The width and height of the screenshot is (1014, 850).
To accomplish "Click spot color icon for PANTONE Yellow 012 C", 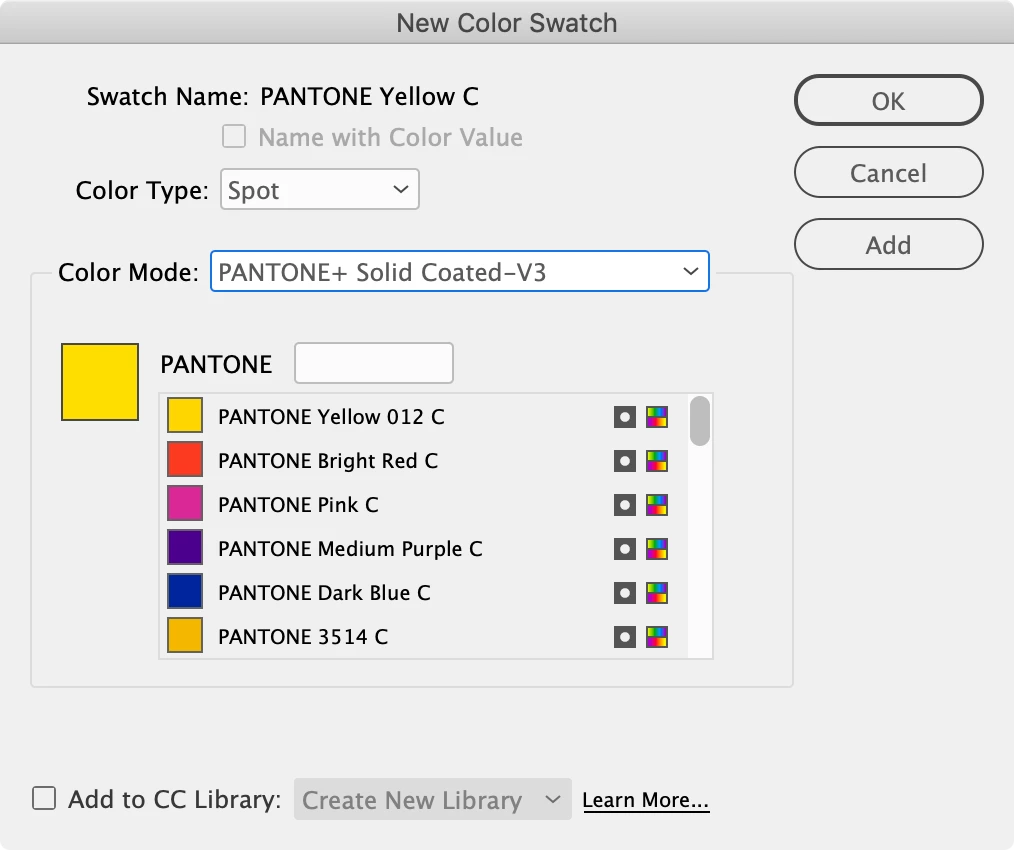I will (x=625, y=417).
